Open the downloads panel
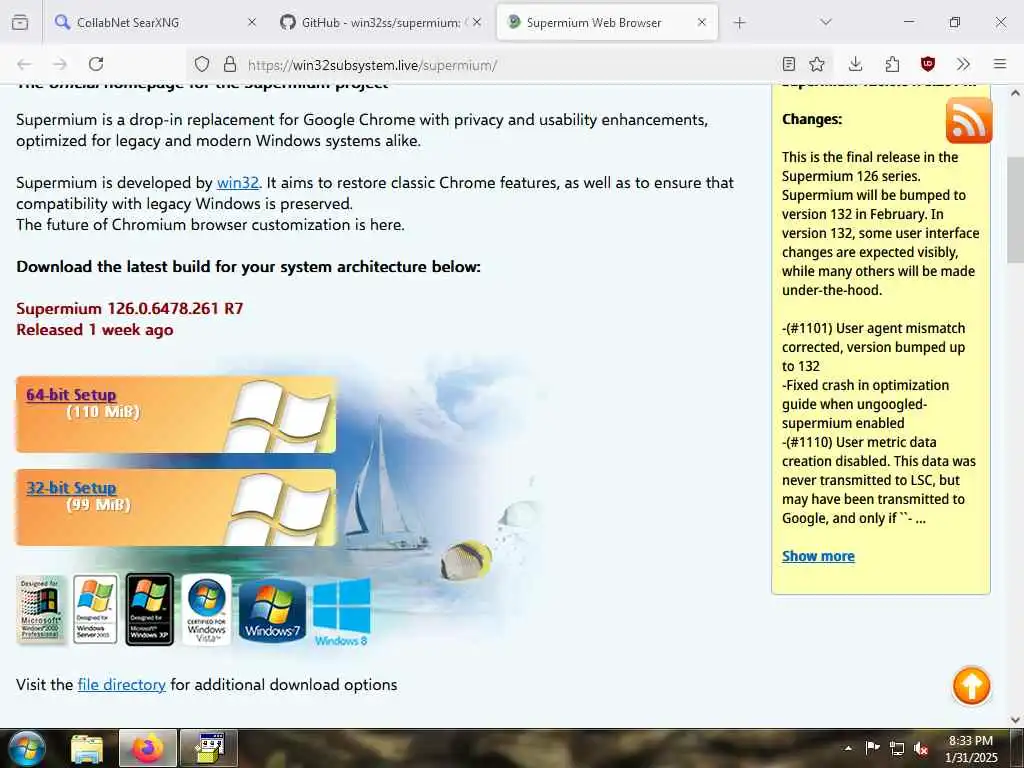The image size is (1024, 768). coord(855,64)
